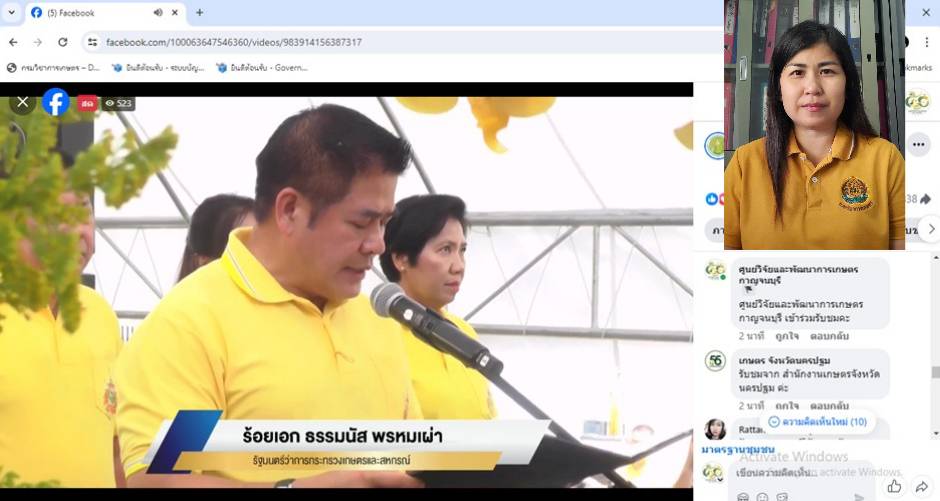Go back to the previous page

coord(13,42)
